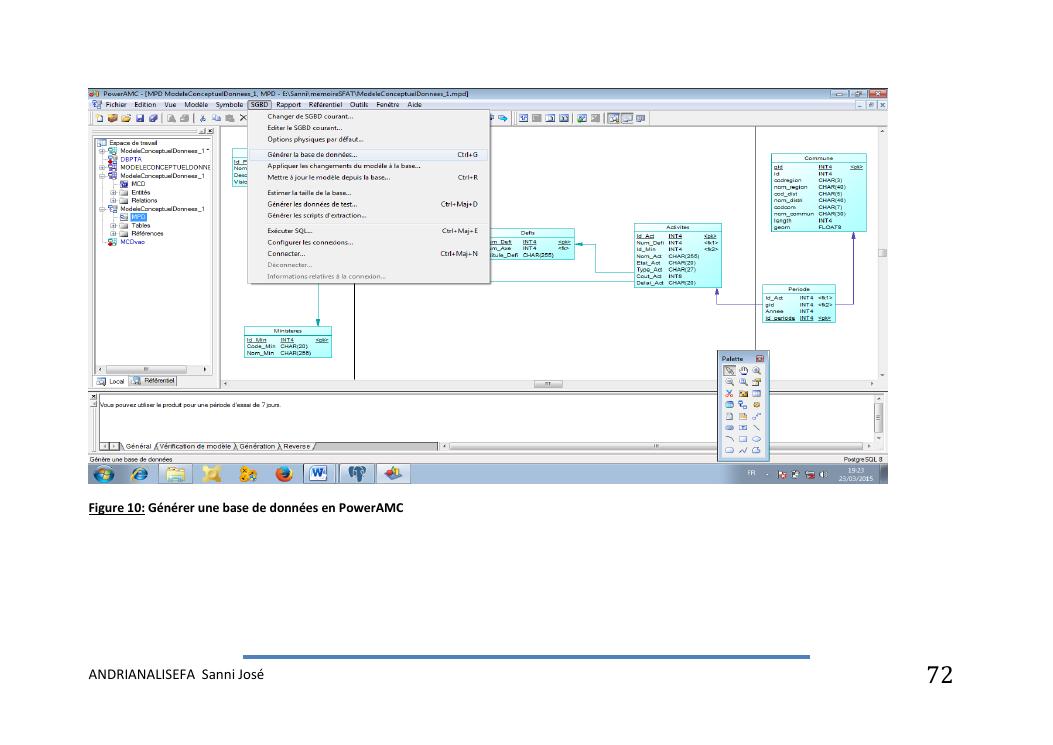Select the grabber hand tool in Palette
The width and height of the screenshot is (1053, 745).
[743, 370]
